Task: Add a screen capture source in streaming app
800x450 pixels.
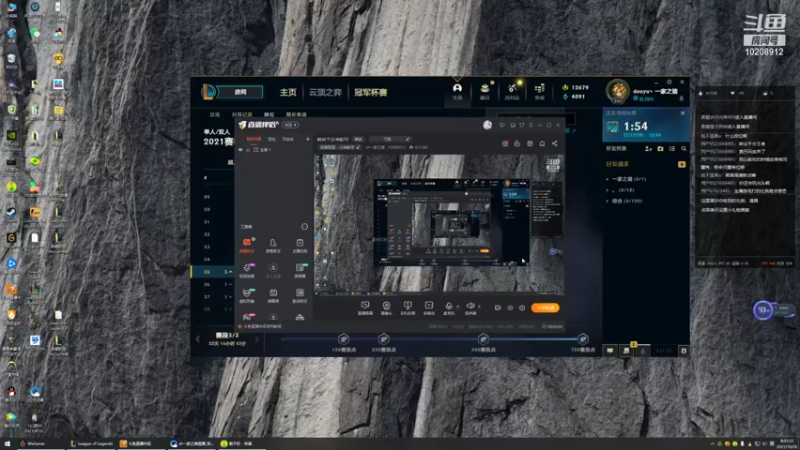Action: [365, 308]
